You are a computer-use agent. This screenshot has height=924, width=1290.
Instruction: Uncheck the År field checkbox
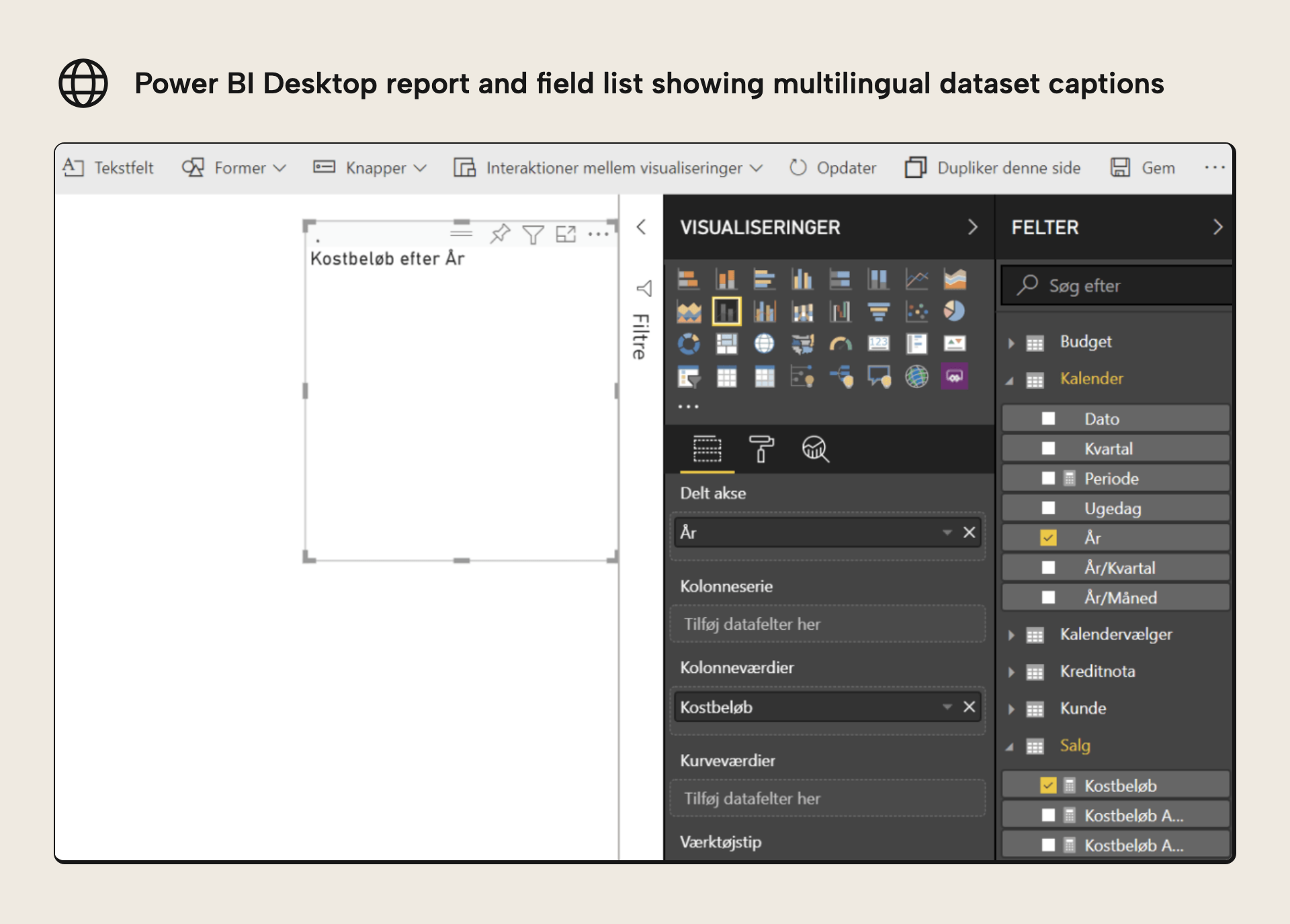click(1048, 538)
